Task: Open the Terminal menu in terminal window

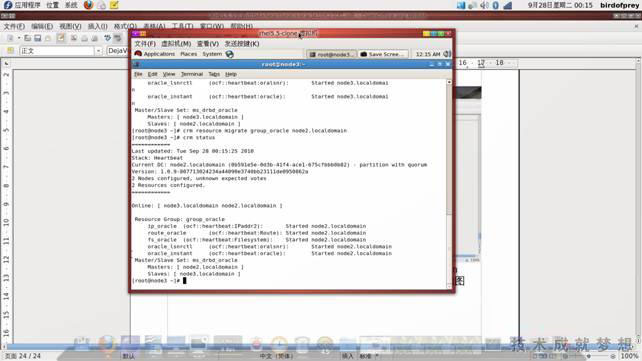Action: pos(192,74)
